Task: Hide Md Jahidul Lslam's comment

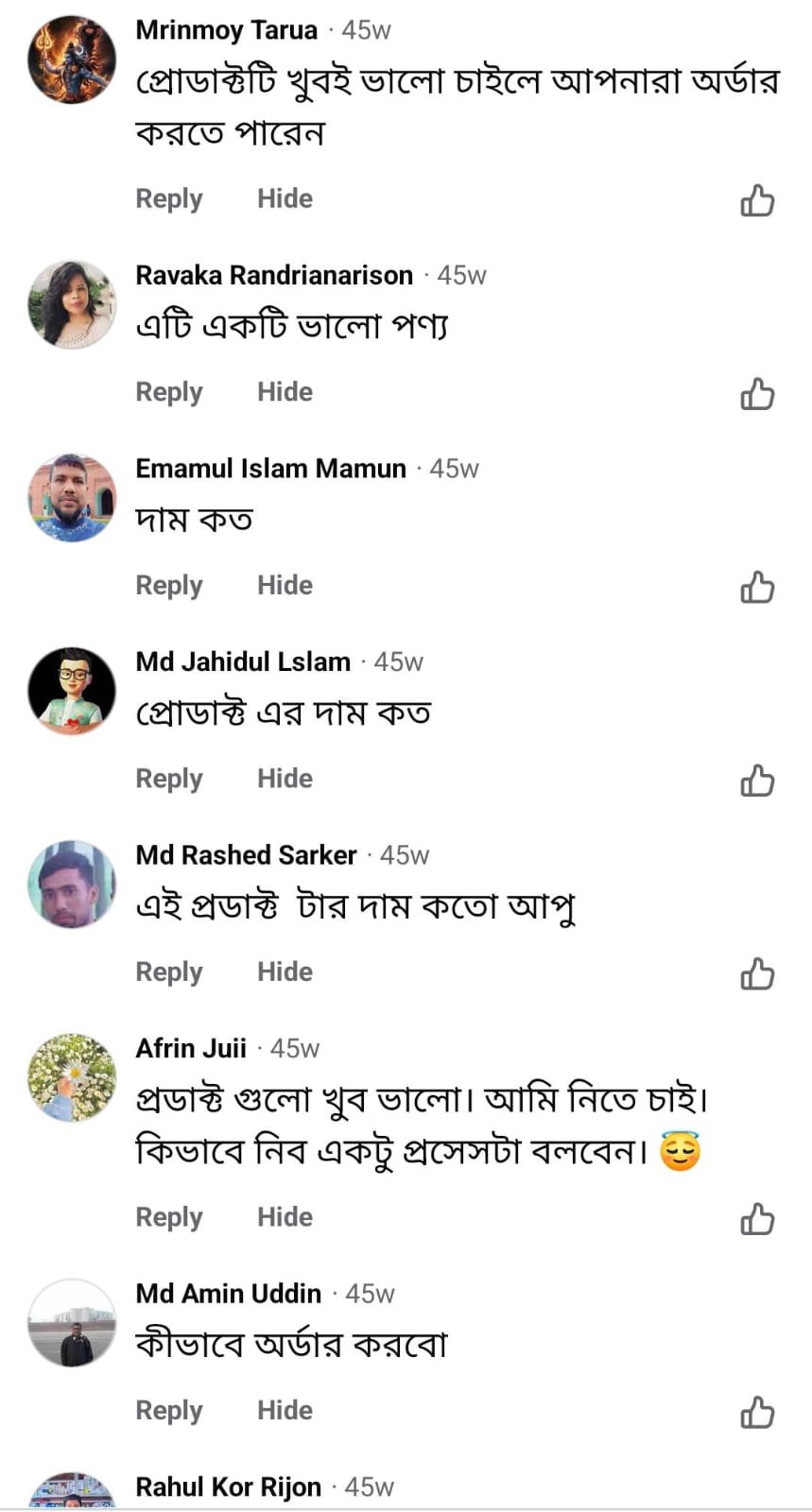Action: 285,779
